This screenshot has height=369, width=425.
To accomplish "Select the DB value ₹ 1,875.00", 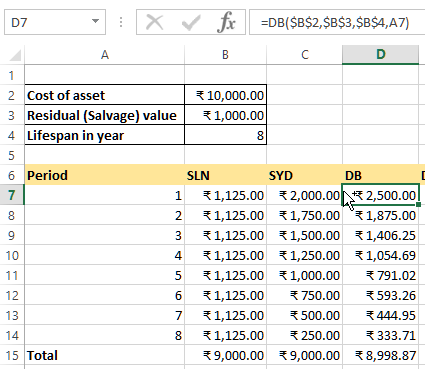I will coord(380,215).
